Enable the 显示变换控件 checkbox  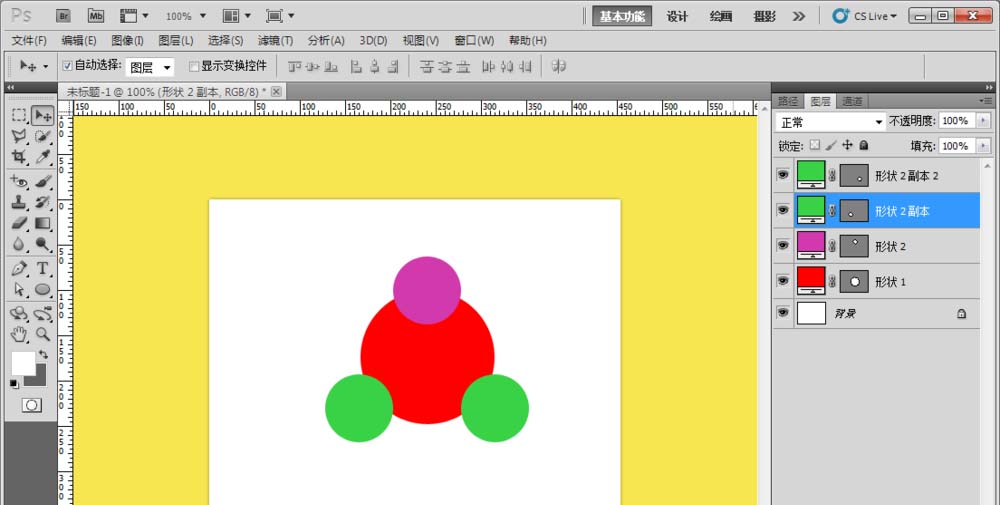[x=194, y=66]
